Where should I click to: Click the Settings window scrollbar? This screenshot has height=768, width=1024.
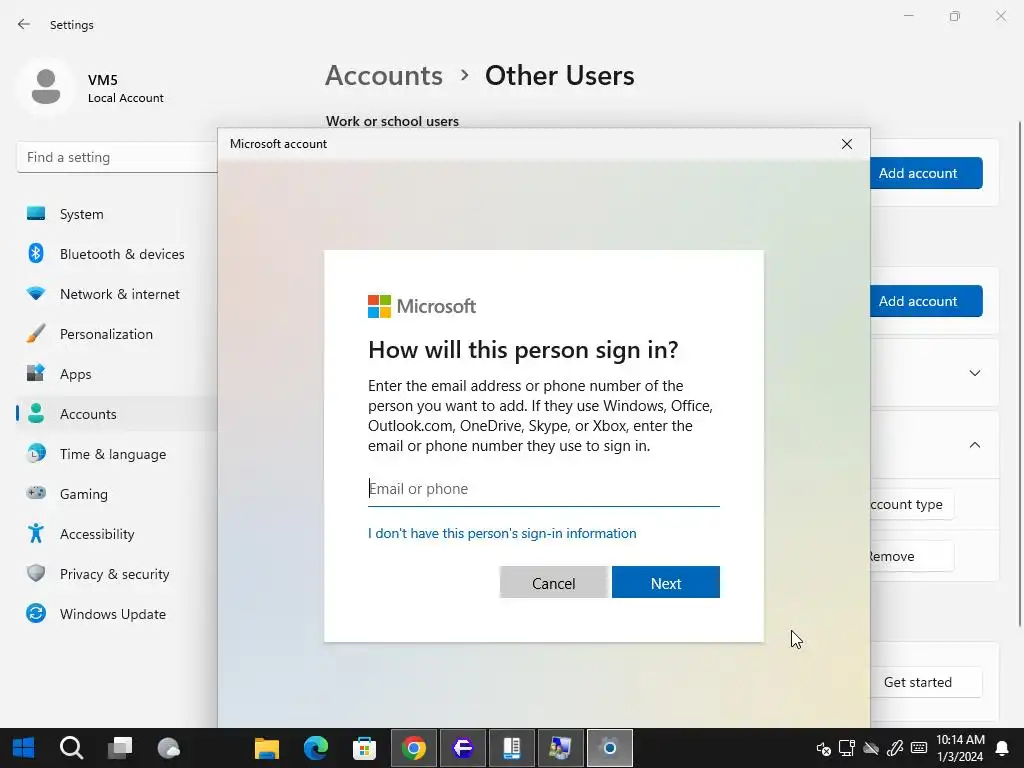point(1019,374)
